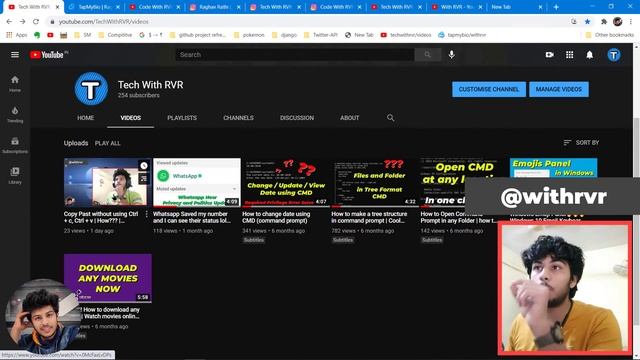Start voice search with microphone icon
This screenshot has height=360, width=640.
click(451, 55)
